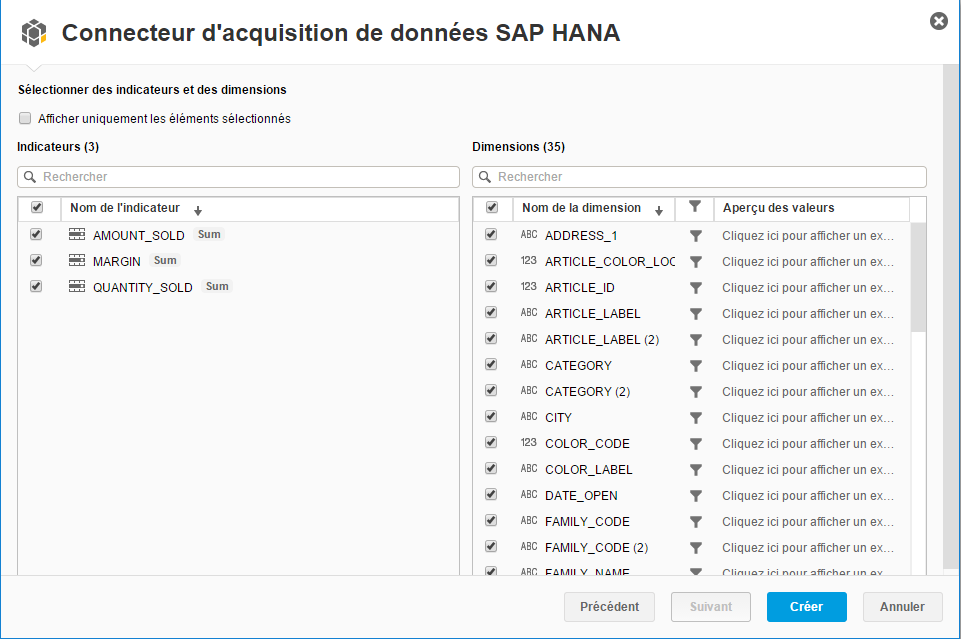Click the measure icon beside AMOUNT_SOLD
Viewport: 961px width, 639px height.
coord(77,235)
